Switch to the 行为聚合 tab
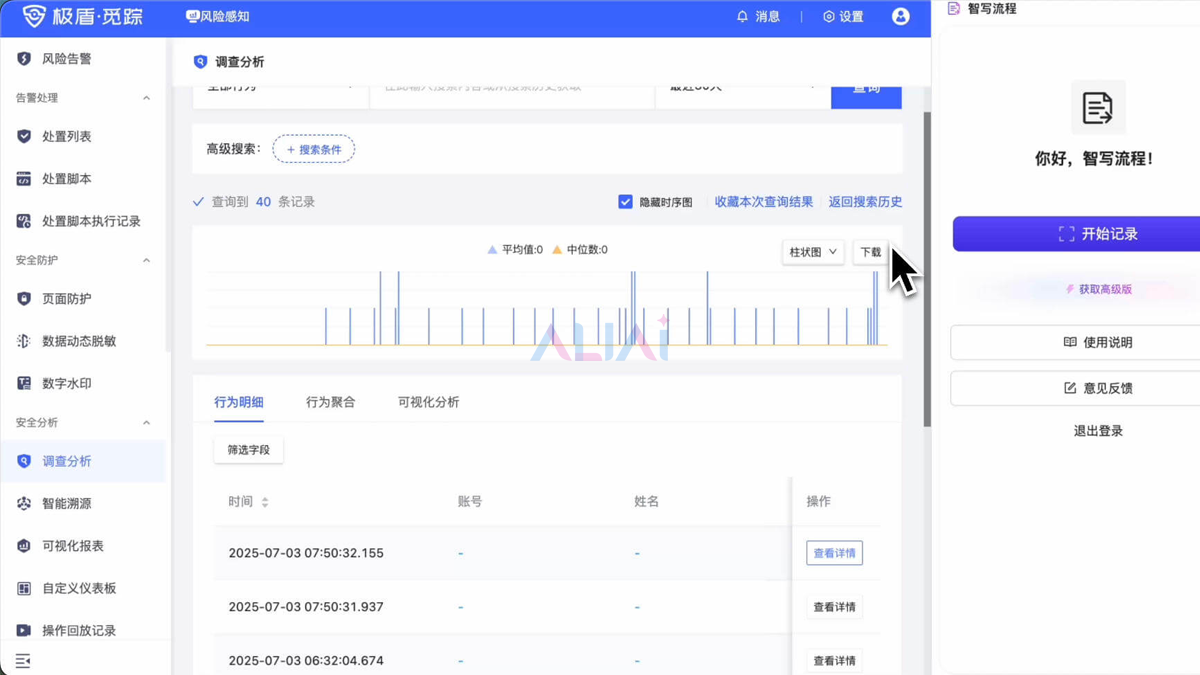The height and width of the screenshot is (675, 1200). [330, 402]
